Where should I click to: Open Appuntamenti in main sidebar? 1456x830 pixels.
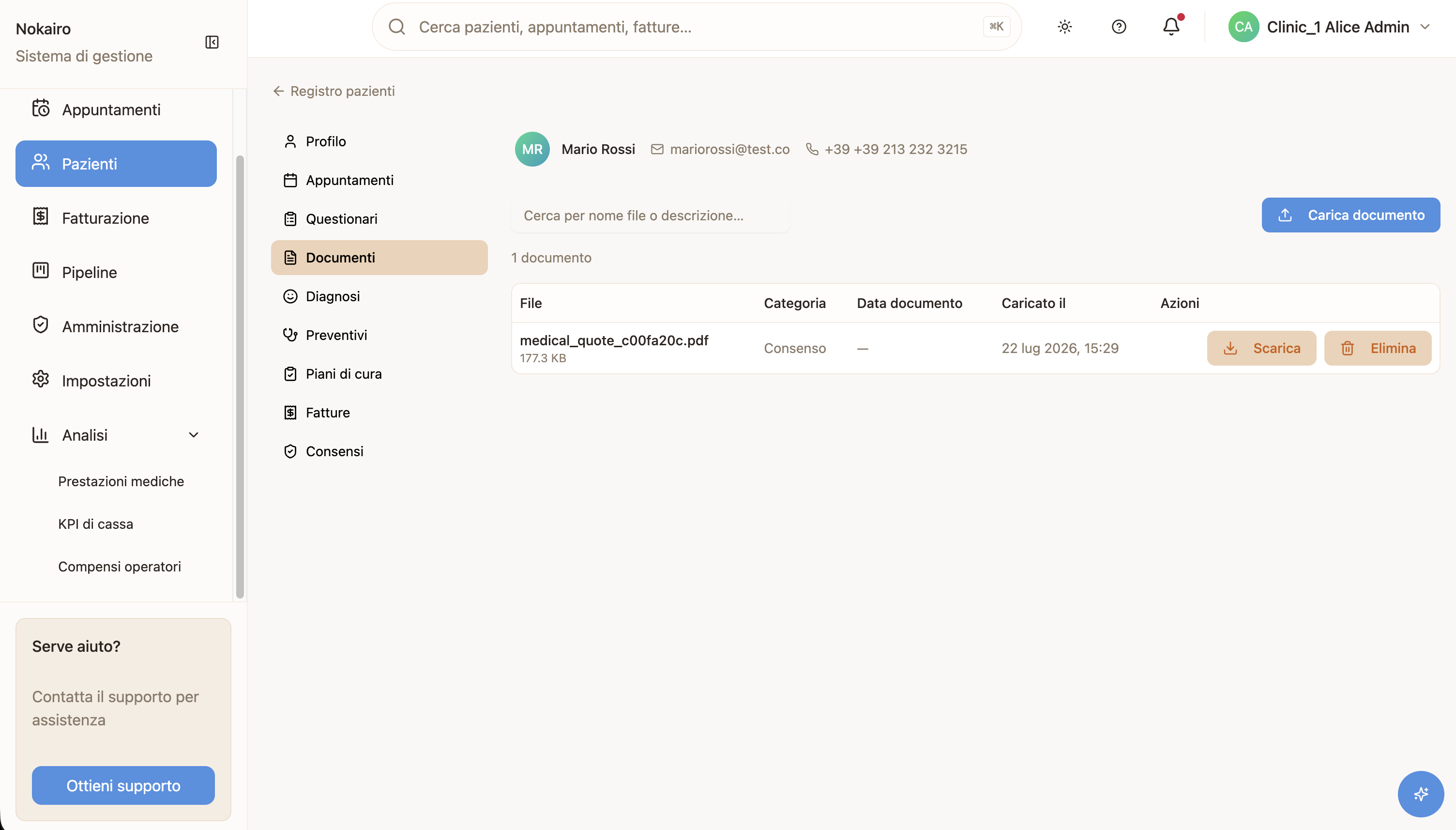116,109
